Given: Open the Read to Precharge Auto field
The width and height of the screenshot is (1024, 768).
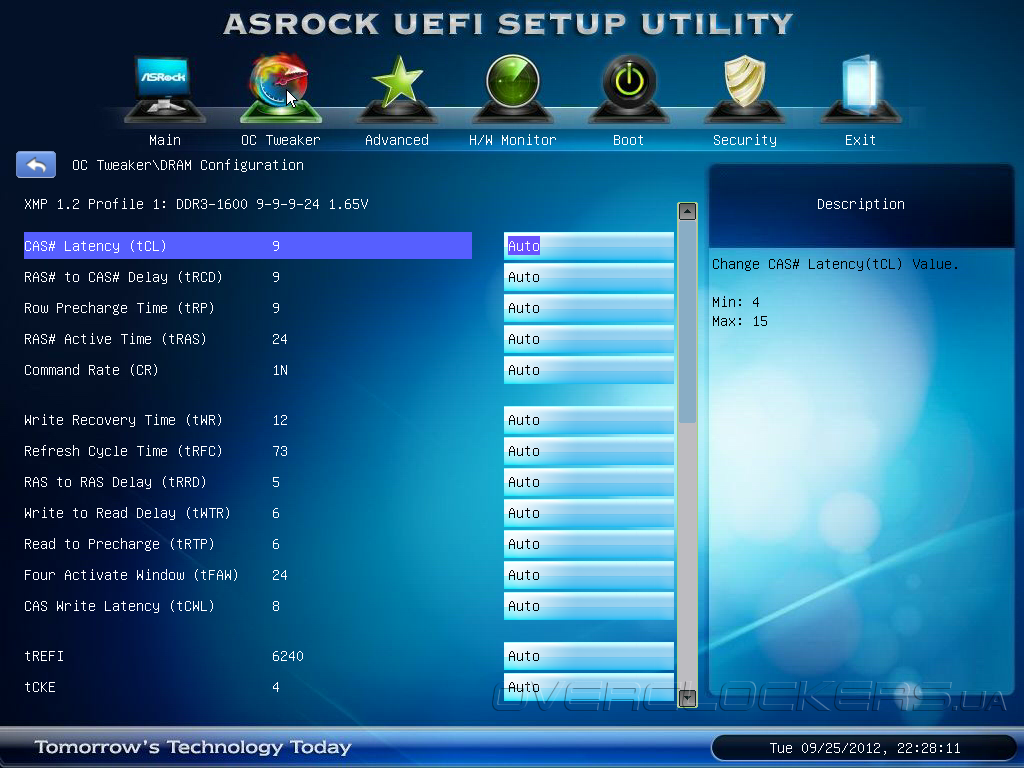Looking at the screenshot, I should pos(588,544).
